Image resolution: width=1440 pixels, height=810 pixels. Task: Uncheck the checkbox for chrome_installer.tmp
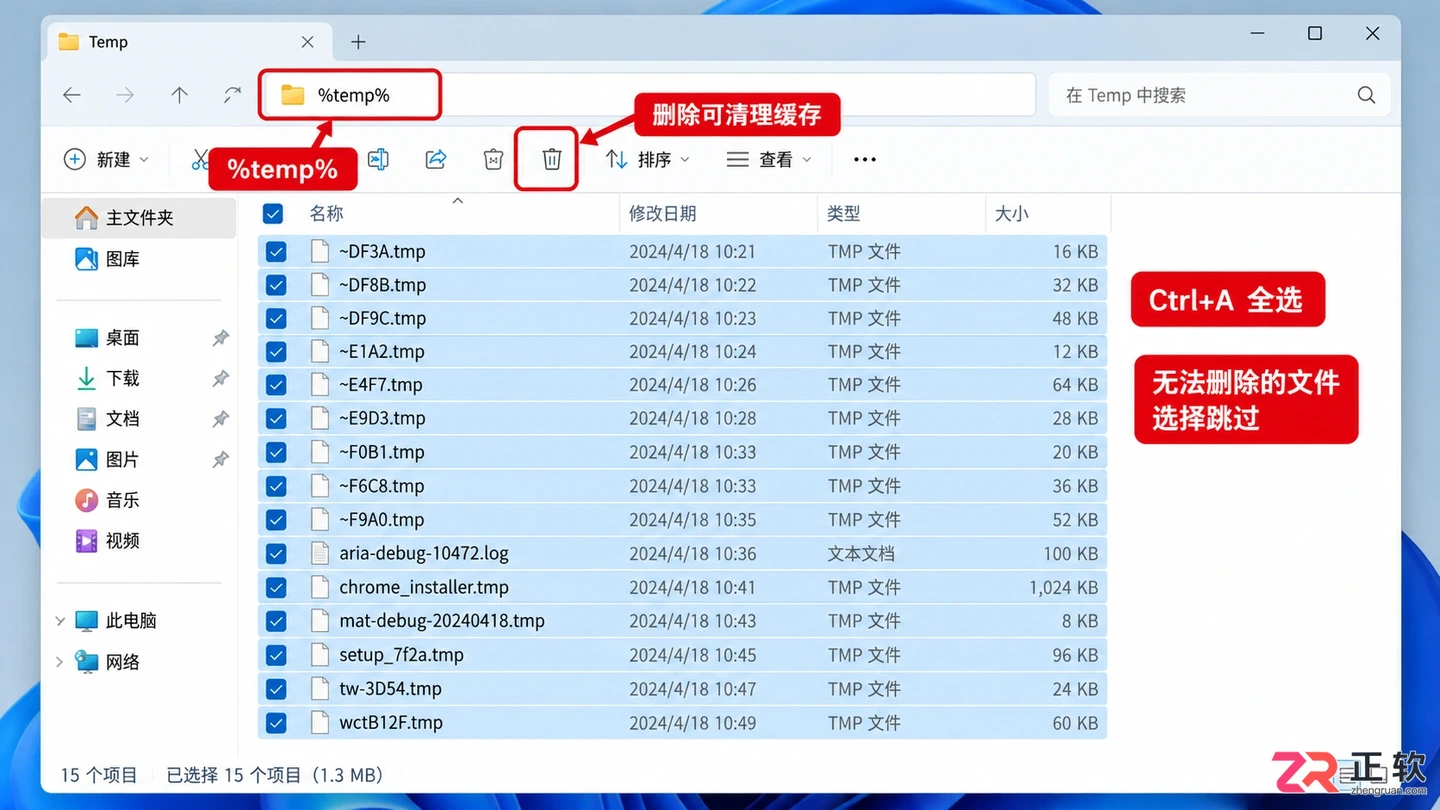click(x=276, y=587)
